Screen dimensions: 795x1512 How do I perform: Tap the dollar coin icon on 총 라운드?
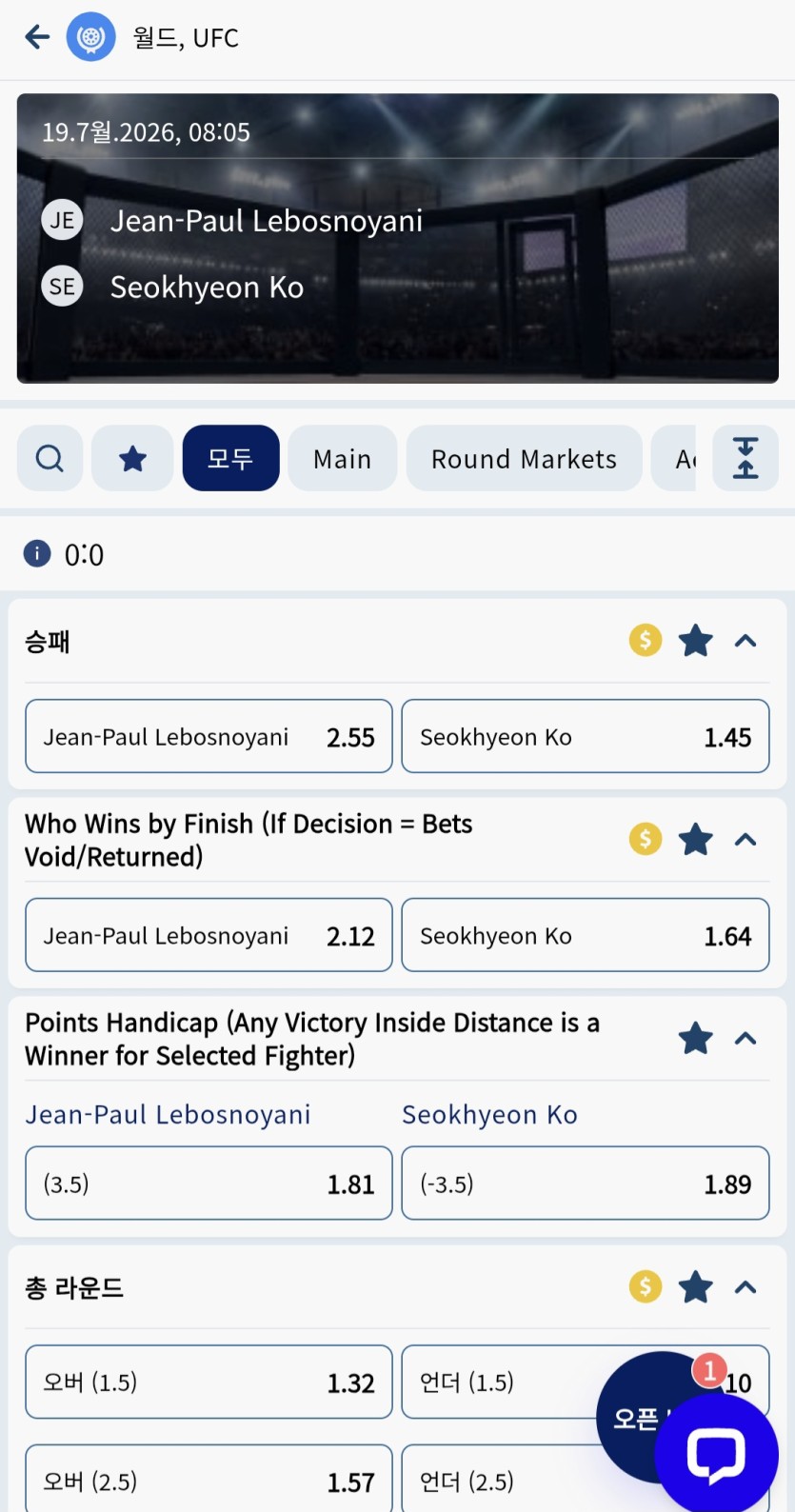click(x=646, y=1287)
